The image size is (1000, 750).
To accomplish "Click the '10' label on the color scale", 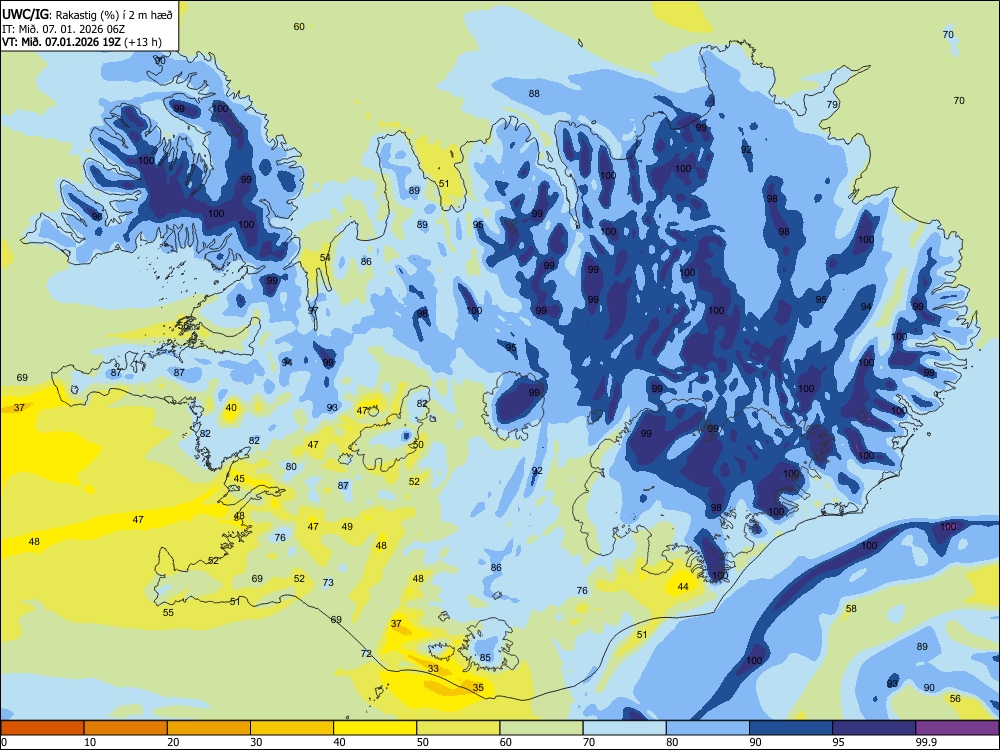I will click(90, 742).
